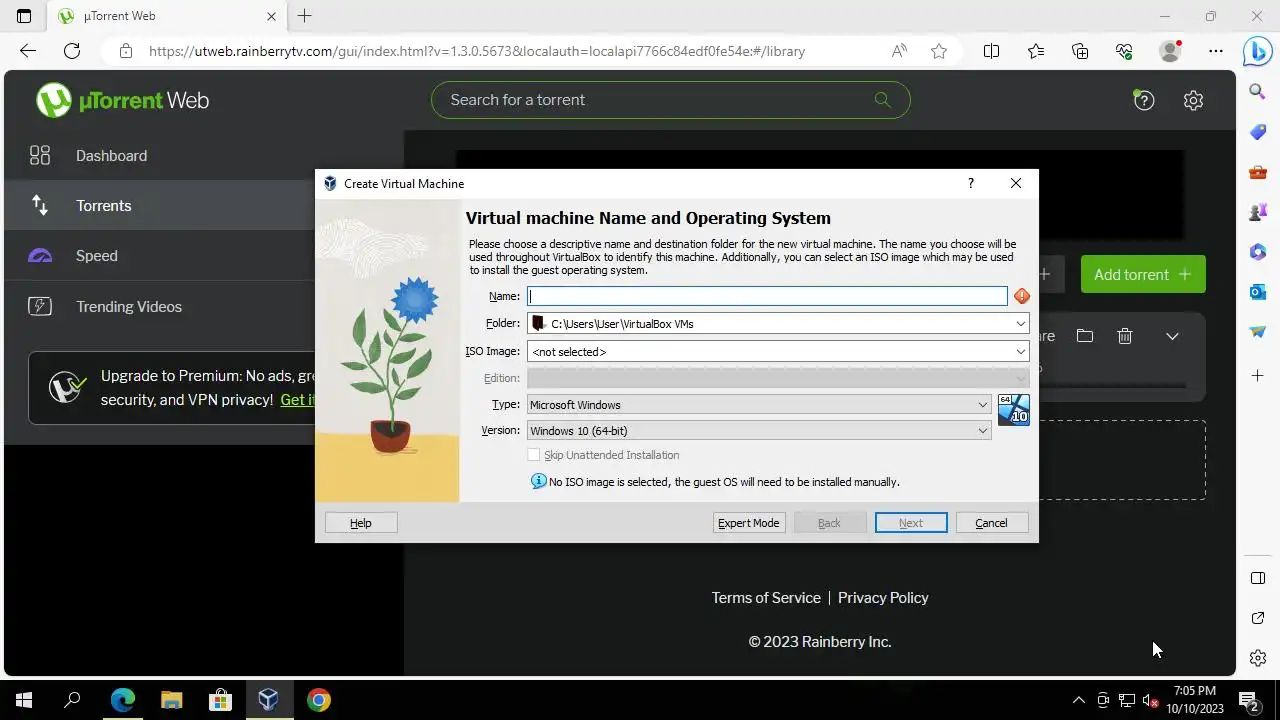The width and height of the screenshot is (1280, 720).
Task: Open µTorrent settings gear
Action: (x=1193, y=100)
